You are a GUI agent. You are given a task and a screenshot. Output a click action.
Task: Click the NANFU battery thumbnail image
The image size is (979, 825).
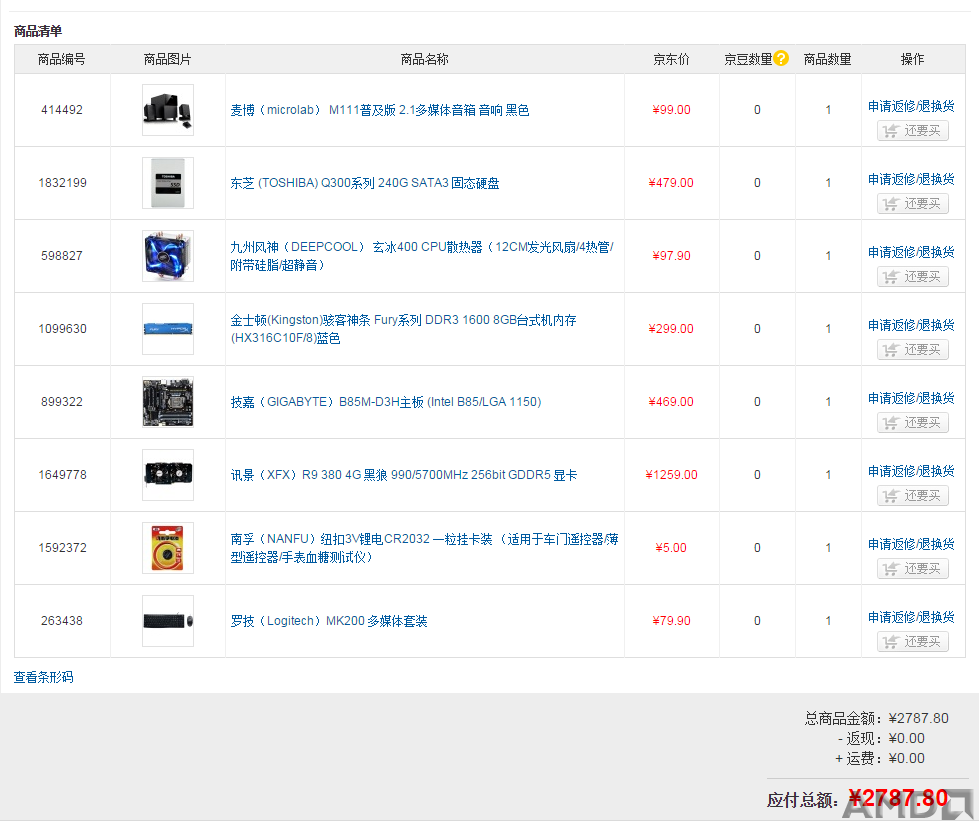(x=168, y=548)
